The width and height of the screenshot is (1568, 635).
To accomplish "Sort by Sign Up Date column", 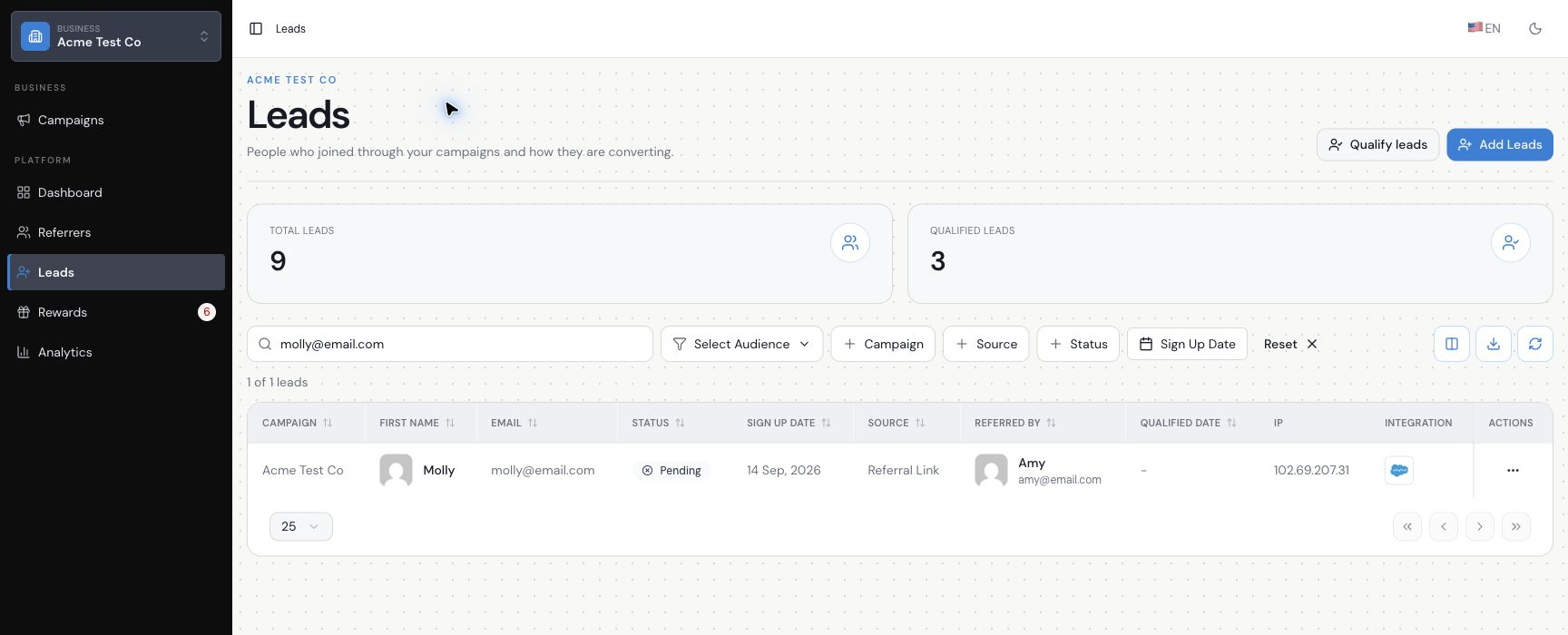I will pos(789,423).
